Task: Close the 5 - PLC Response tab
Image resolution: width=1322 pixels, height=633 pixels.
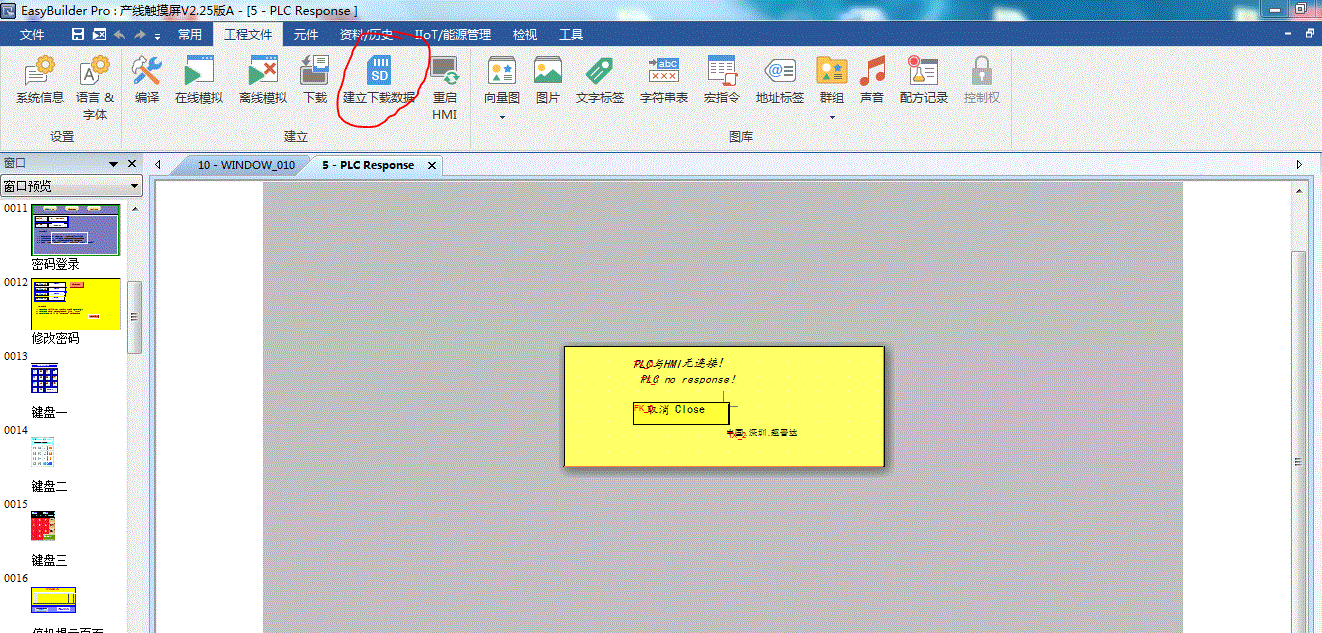Action: tap(432, 165)
